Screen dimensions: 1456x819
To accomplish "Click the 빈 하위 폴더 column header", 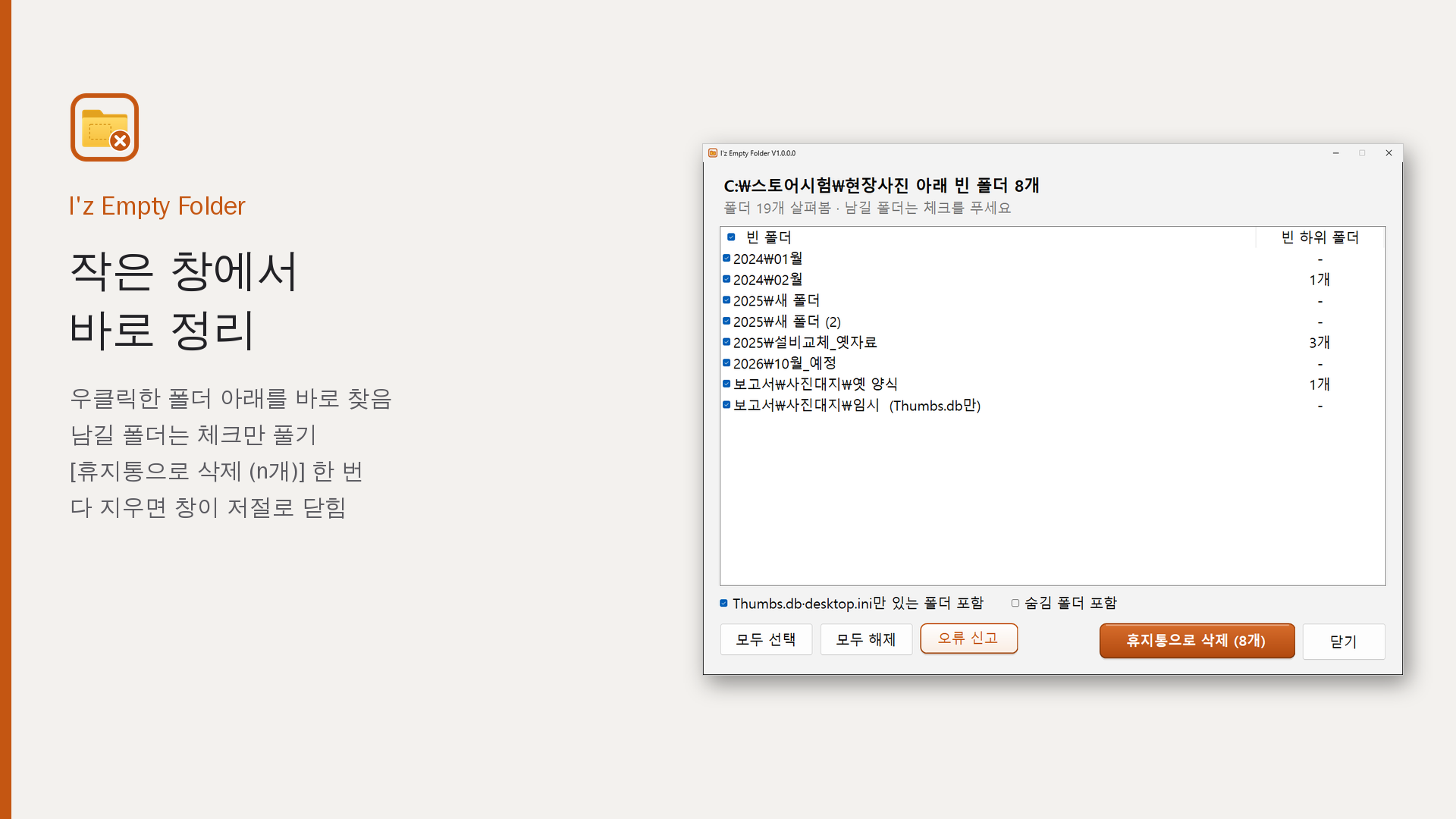I will coord(1320,237).
